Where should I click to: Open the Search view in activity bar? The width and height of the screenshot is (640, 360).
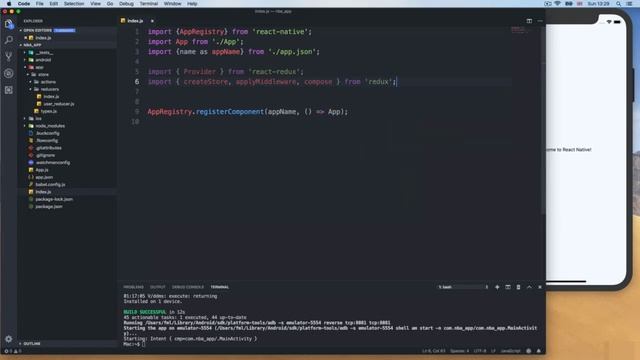9,40
